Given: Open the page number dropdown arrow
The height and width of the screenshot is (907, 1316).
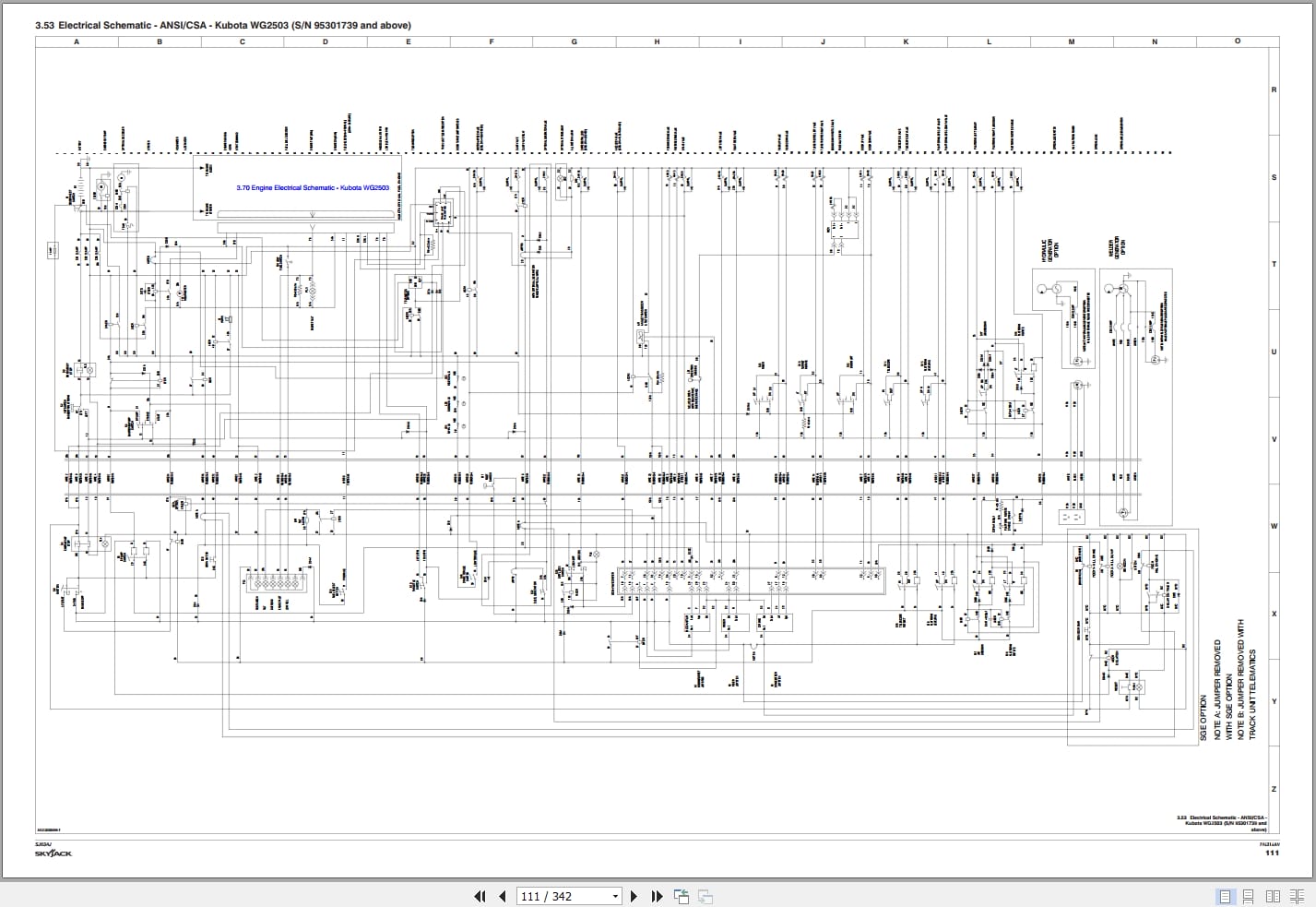Looking at the screenshot, I should 616,896.
